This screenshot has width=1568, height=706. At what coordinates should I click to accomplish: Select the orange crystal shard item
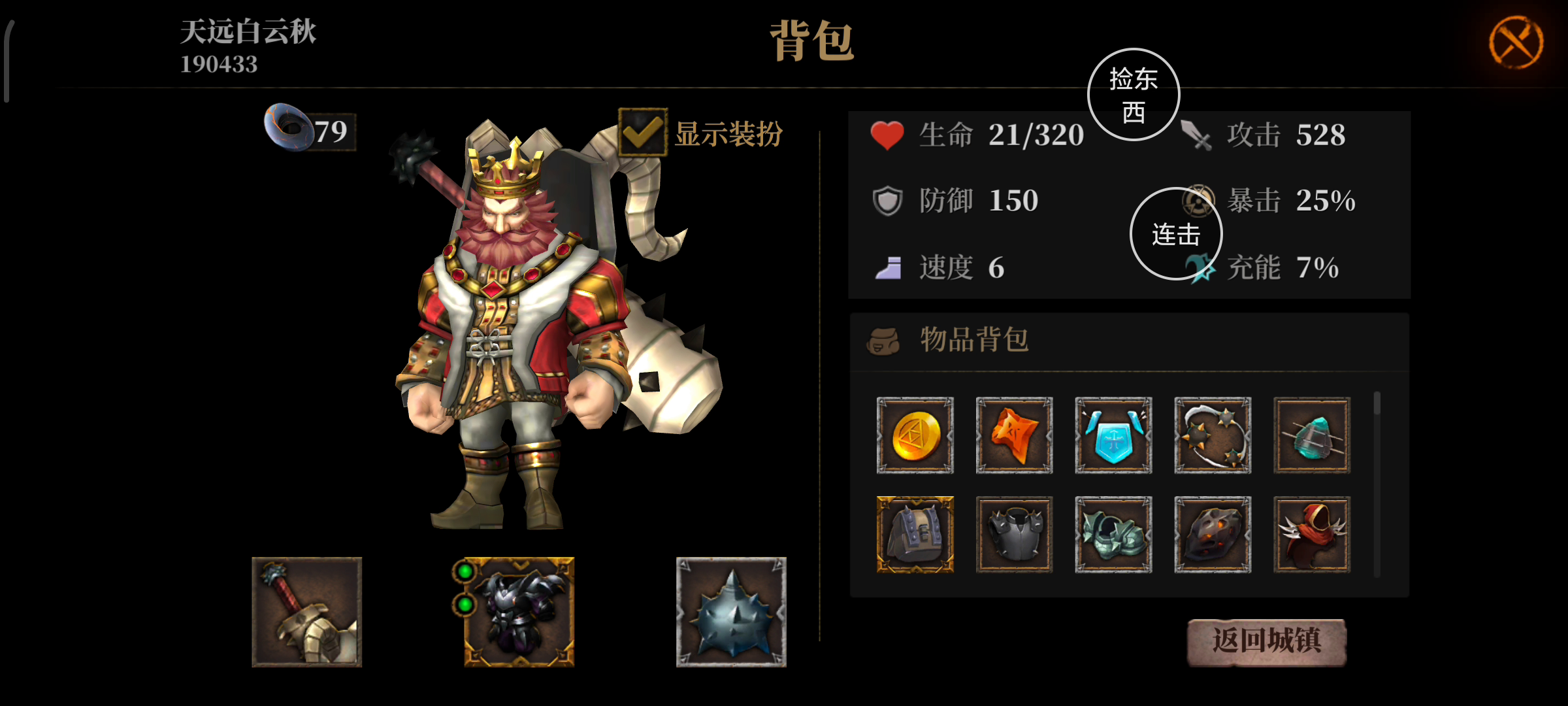point(1014,435)
